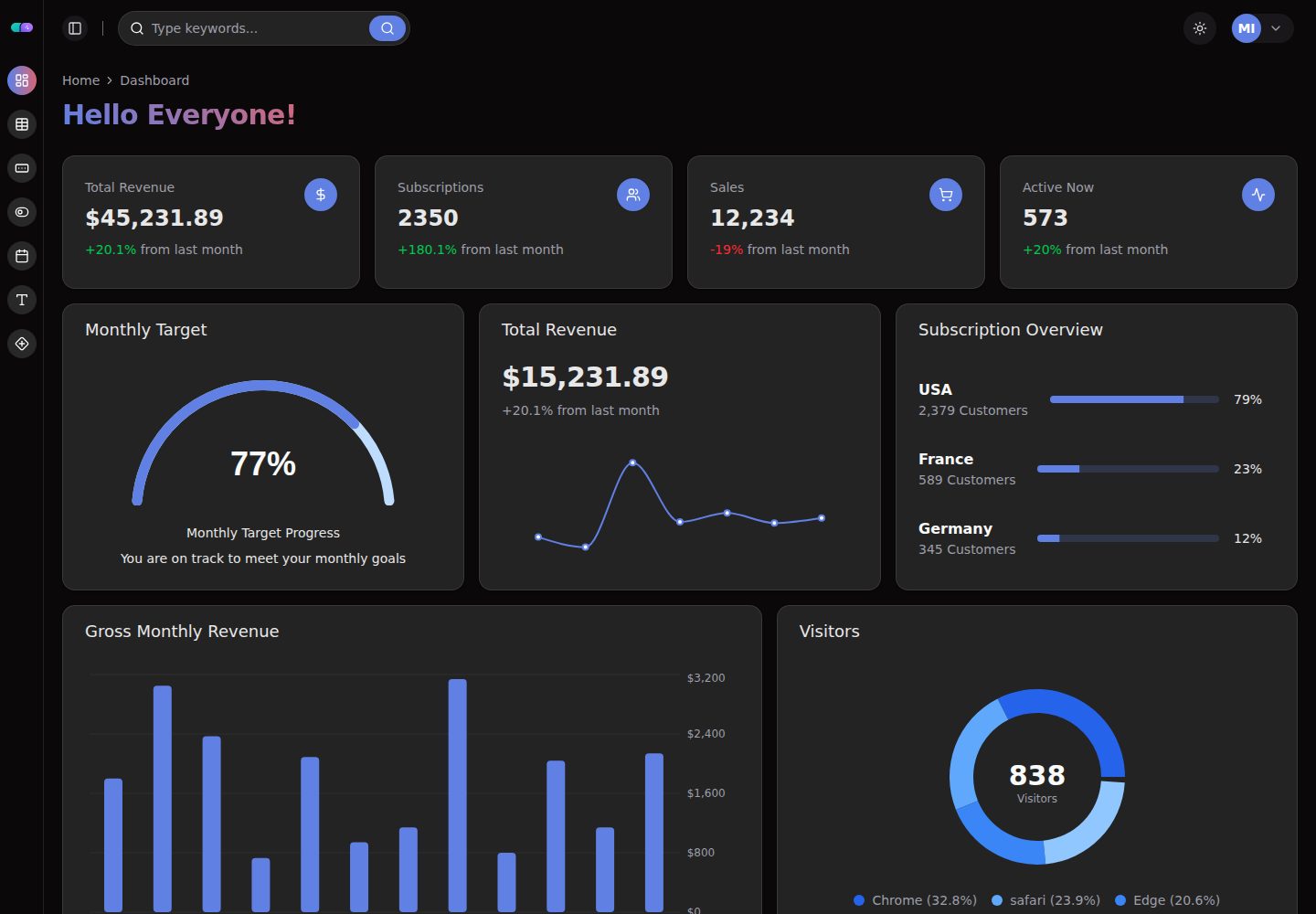The height and width of the screenshot is (914, 1316).
Task: Toggle safari series in Visitors legend
Action: pos(1045,900)
